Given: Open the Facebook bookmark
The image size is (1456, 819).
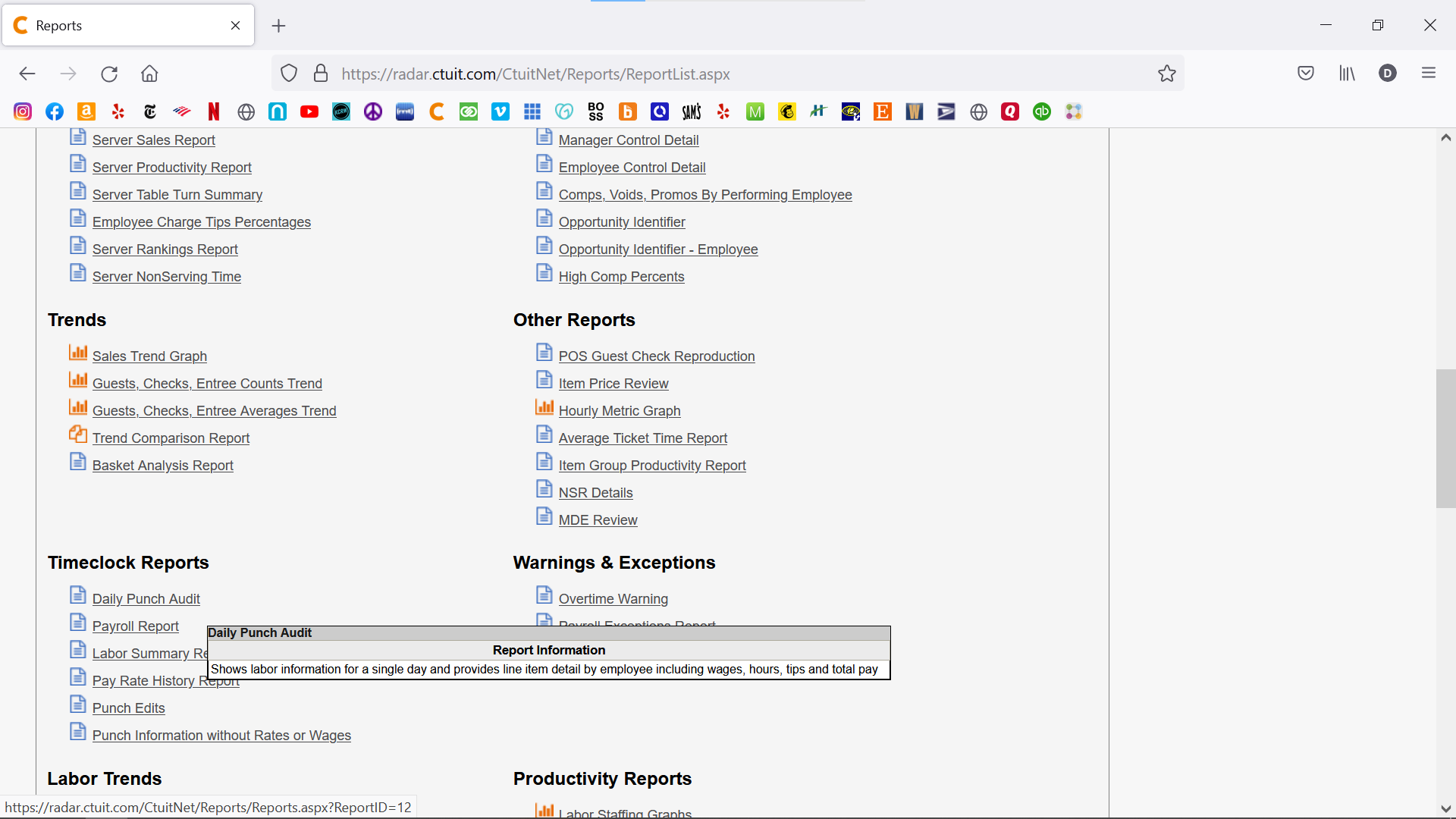Looking at the screenshot, I should tap(55, 112).
